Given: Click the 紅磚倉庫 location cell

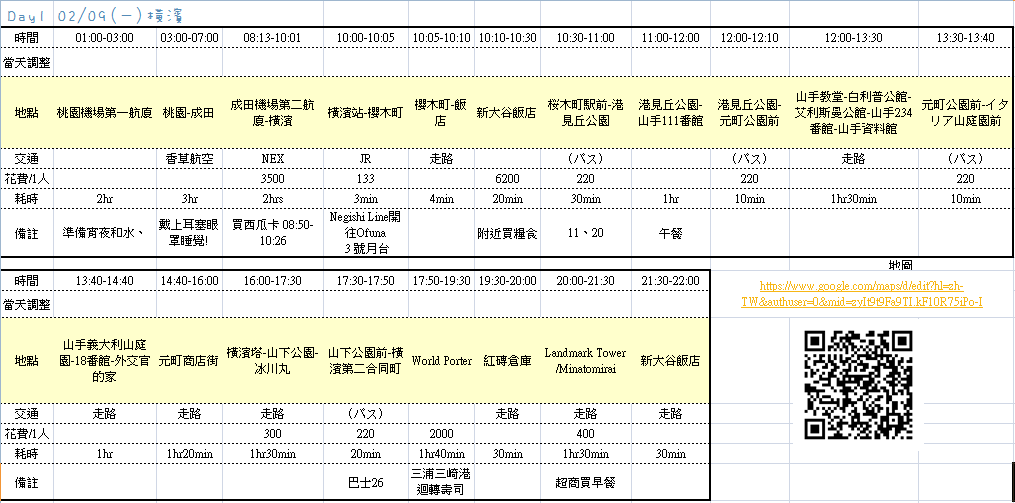Looking at the screenshot, I should pos(508,361).
